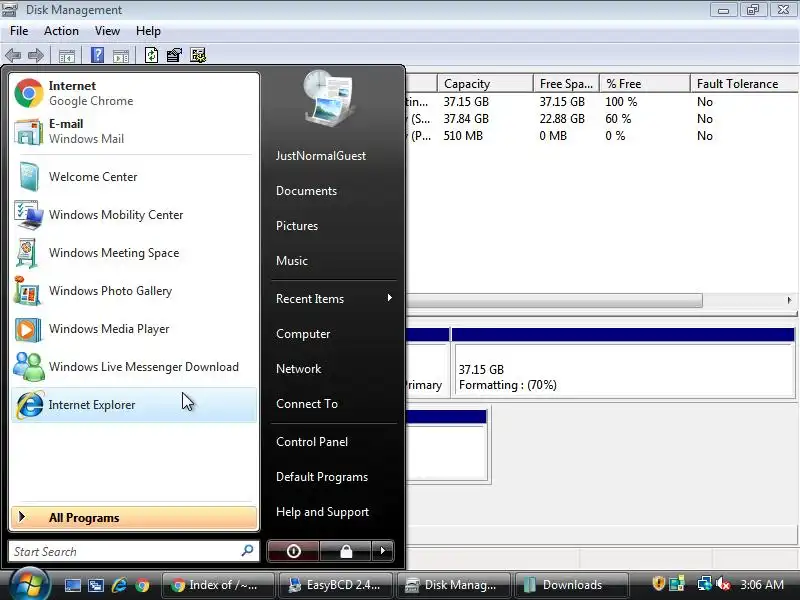This screenshot has height=600, width=800.
Task: Click Show Desktop in Quick Launch
Action: pyautogui.click(x=72, y=585)
